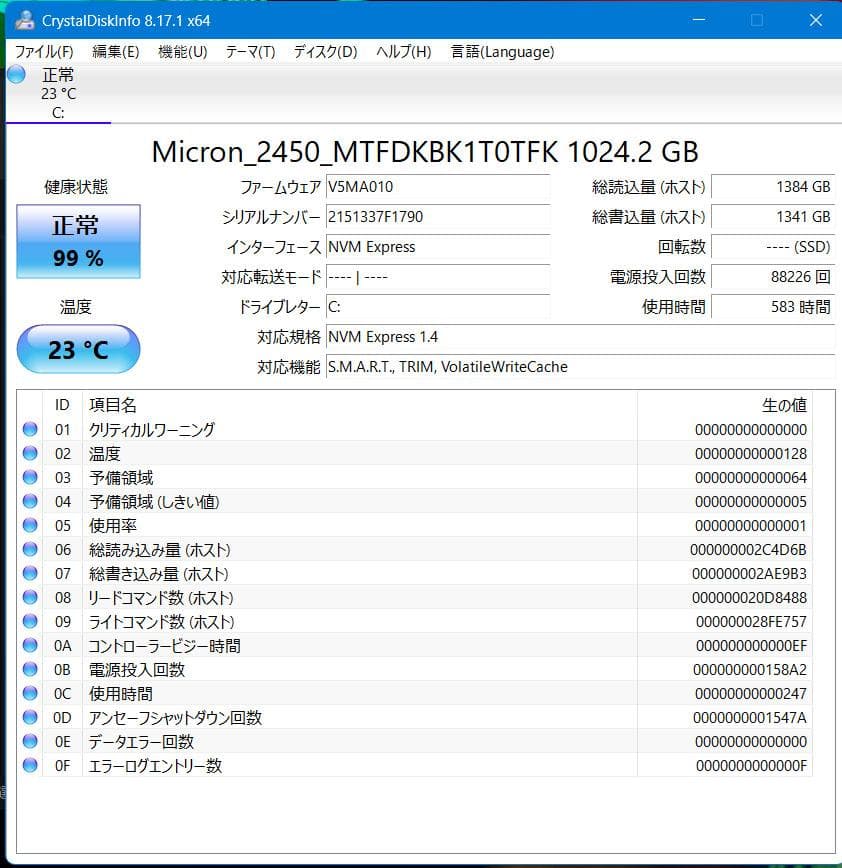The image size is (842, 868).
Task: Select the status dot for 予備領域
Action: [30, 477]
